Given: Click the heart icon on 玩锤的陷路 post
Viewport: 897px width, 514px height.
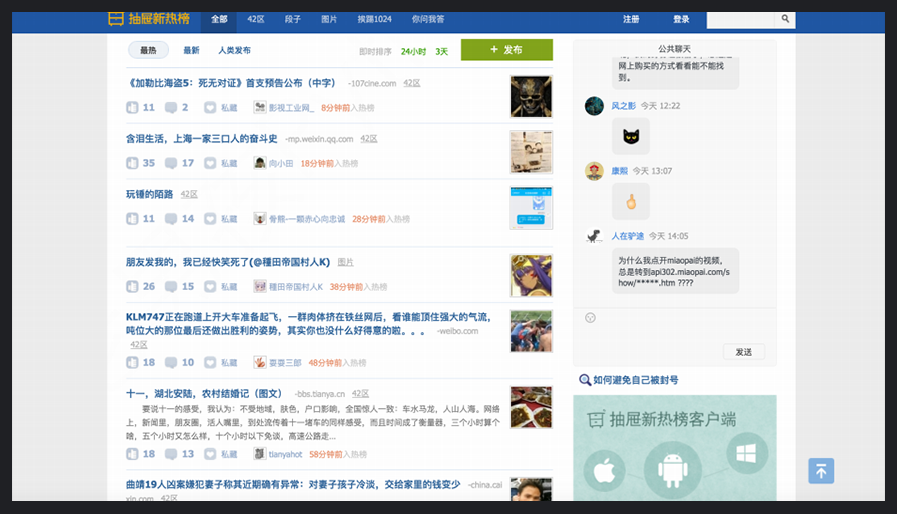Looking at the screenshot, I should 210,219.
